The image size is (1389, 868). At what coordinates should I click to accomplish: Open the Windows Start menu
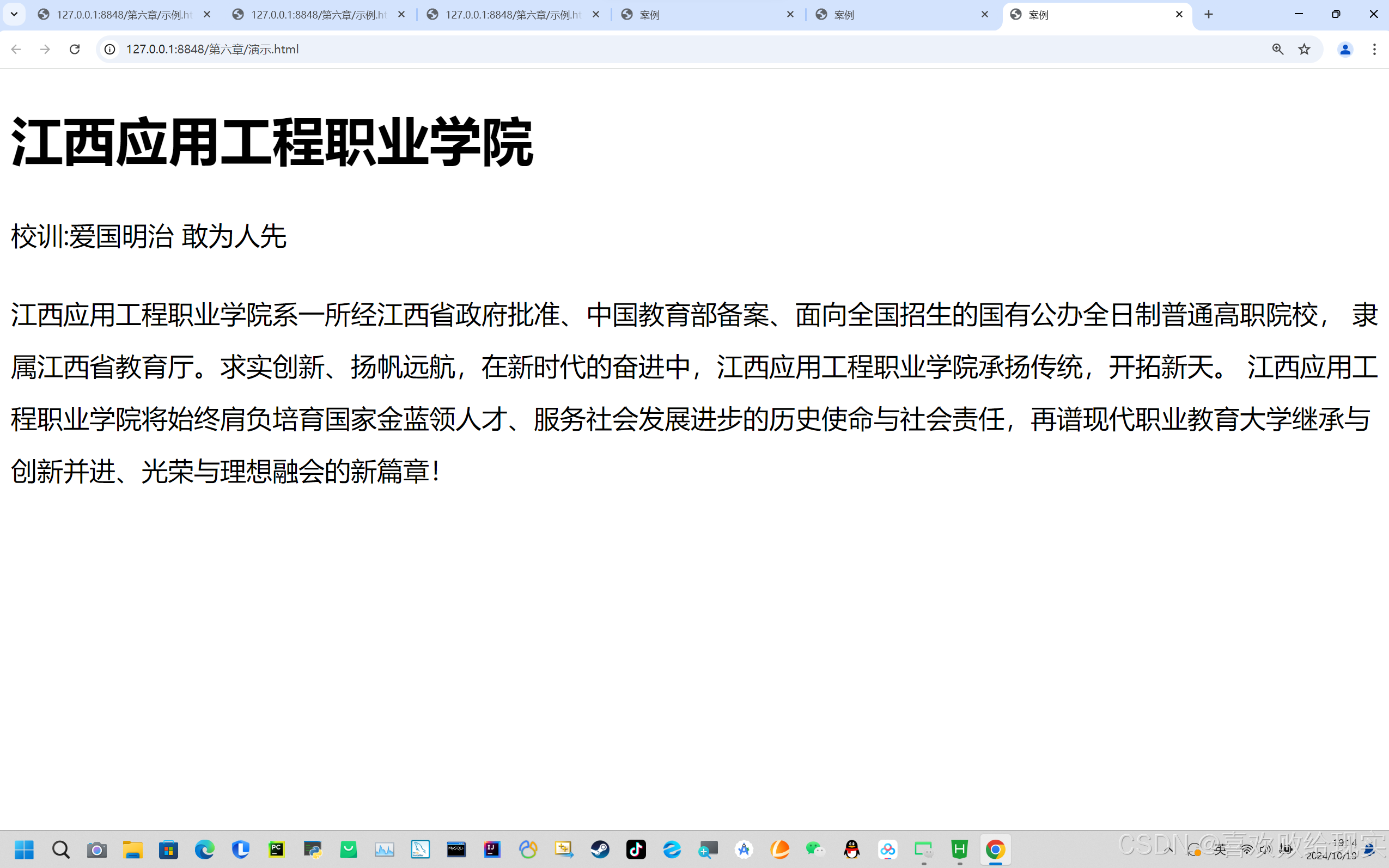[x=24, y=849]
